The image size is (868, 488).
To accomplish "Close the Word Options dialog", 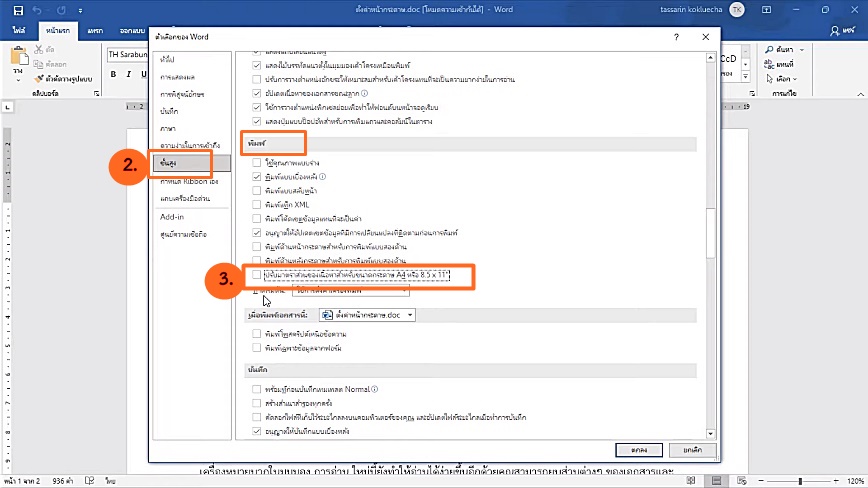I will pos(705,37).
